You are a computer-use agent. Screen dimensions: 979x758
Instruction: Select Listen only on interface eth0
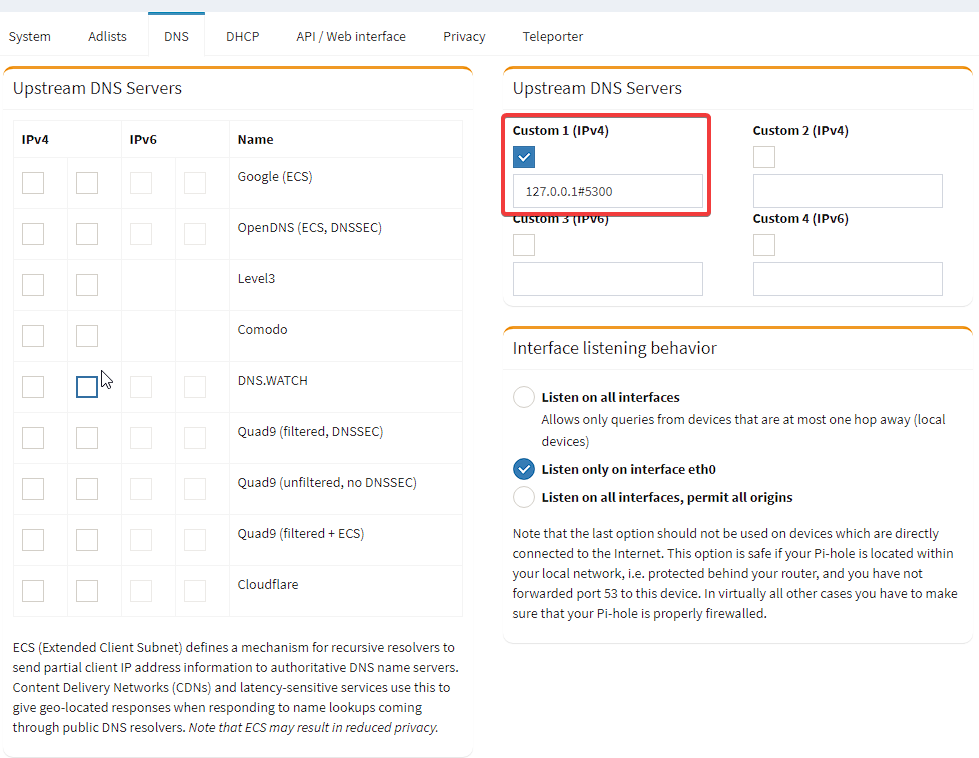[x=524, y=469]
